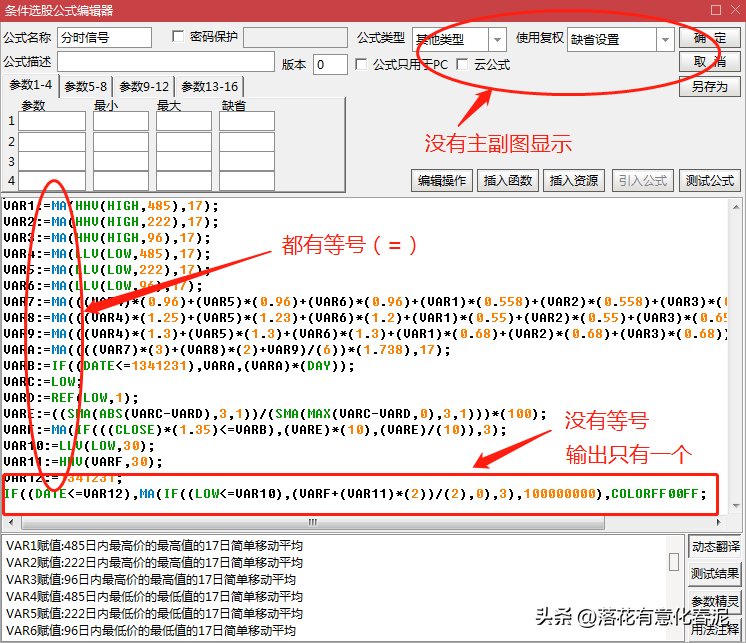Click the translation panel scrollbar thumb
Image resolution: width=746 pixels, height=643 pixels.
coord(674,562)
